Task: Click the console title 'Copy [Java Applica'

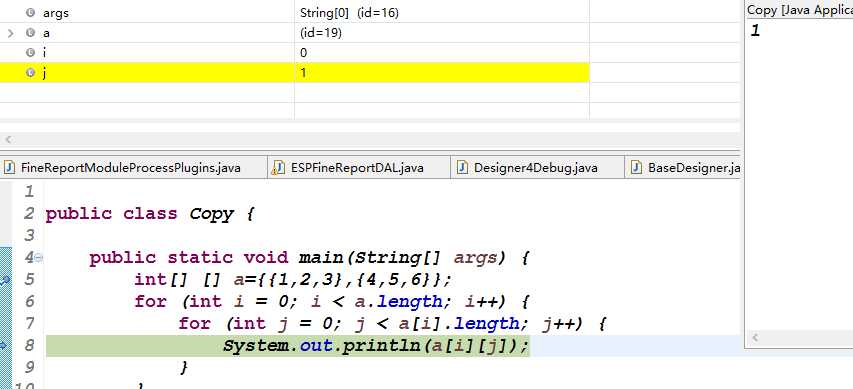Action: pos(799,10)
